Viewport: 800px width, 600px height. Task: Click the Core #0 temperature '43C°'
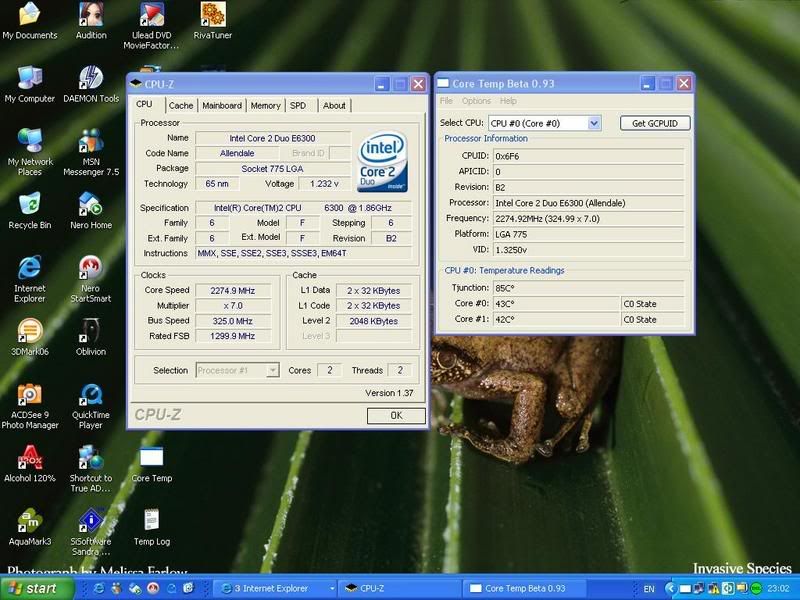coord(556,304)
